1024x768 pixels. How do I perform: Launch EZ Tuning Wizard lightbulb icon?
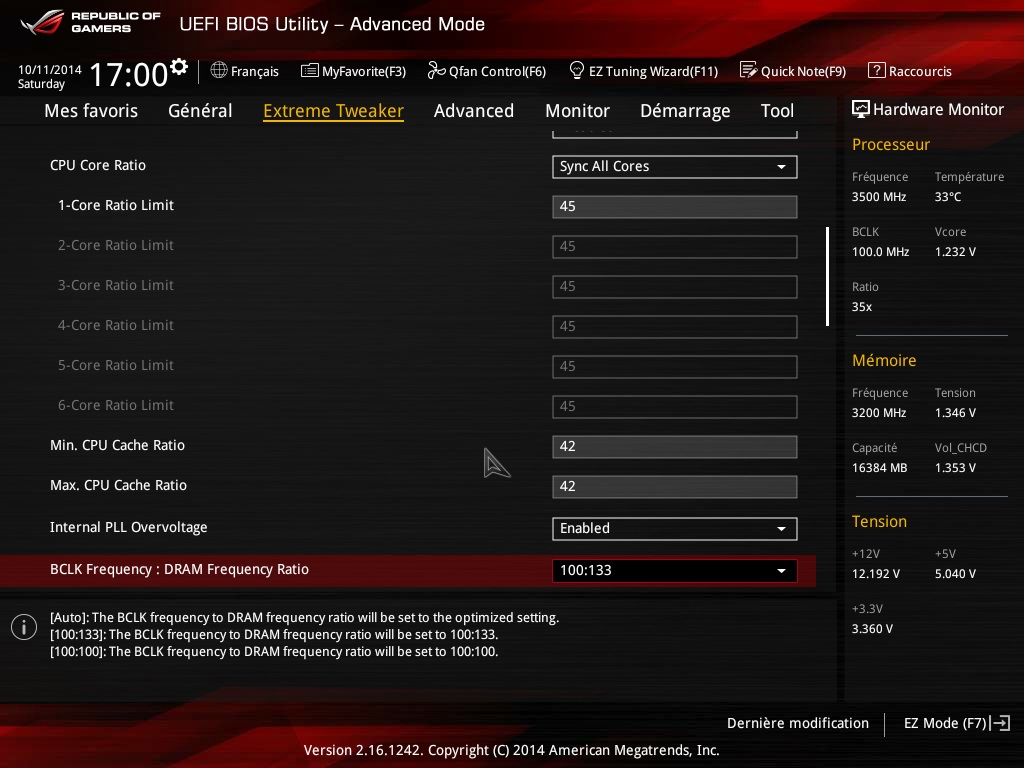tap(577, 70)
